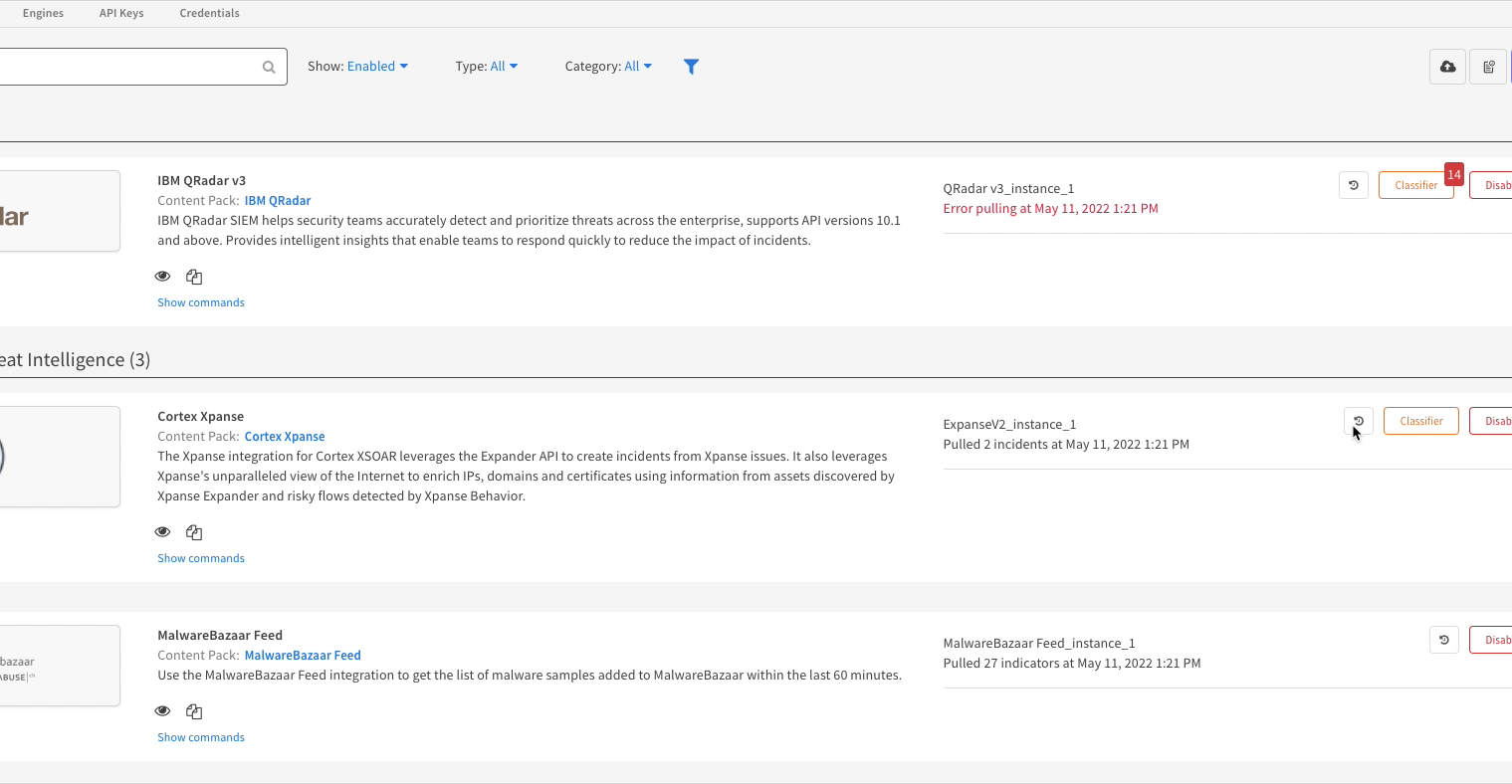Click the search magnifier icon
Viewport: 1512px width, 784px height.
tap(269, 67)
